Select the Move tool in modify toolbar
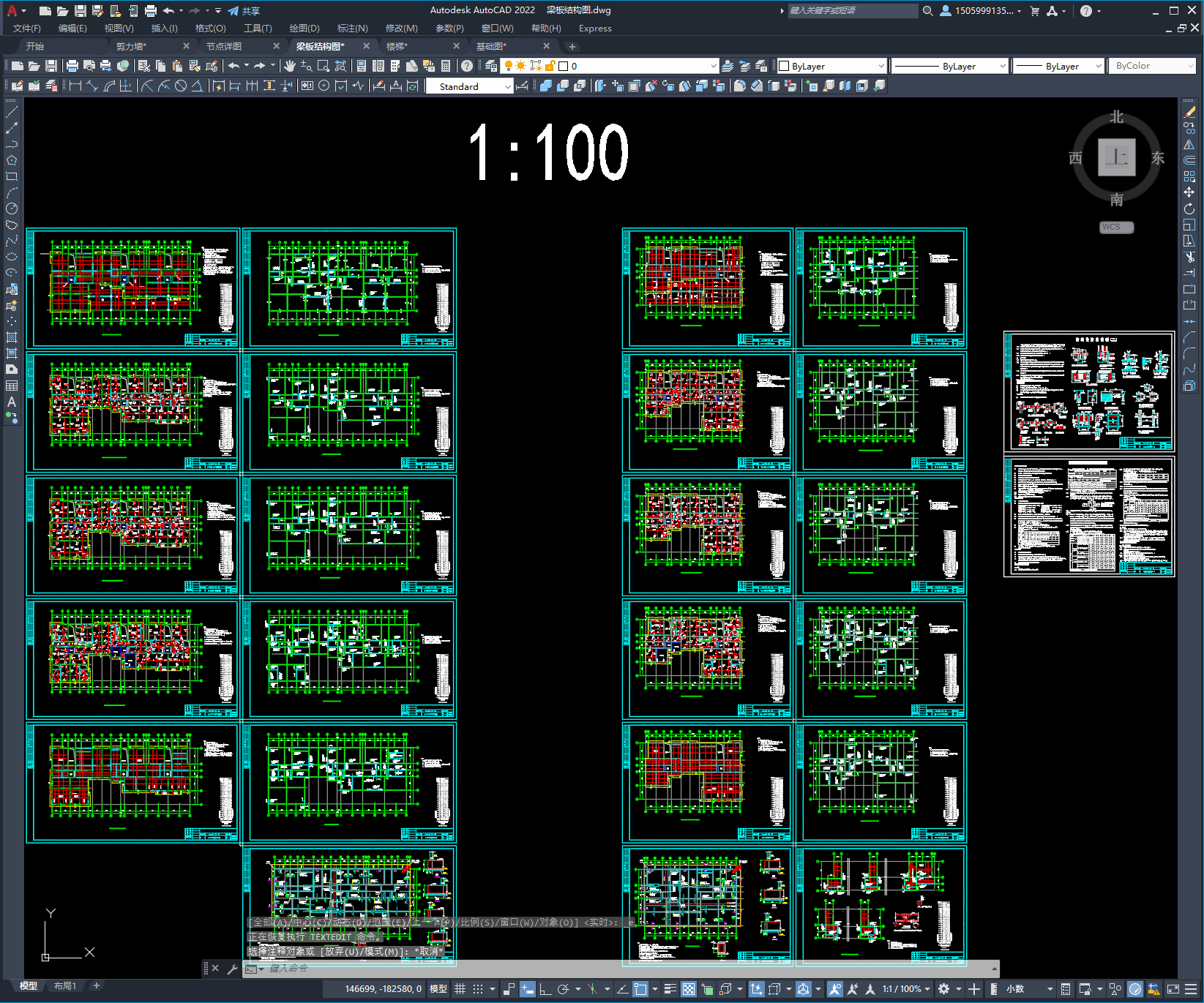The height and width of the screenshot is (1003, 1204). click(1189, 192)
